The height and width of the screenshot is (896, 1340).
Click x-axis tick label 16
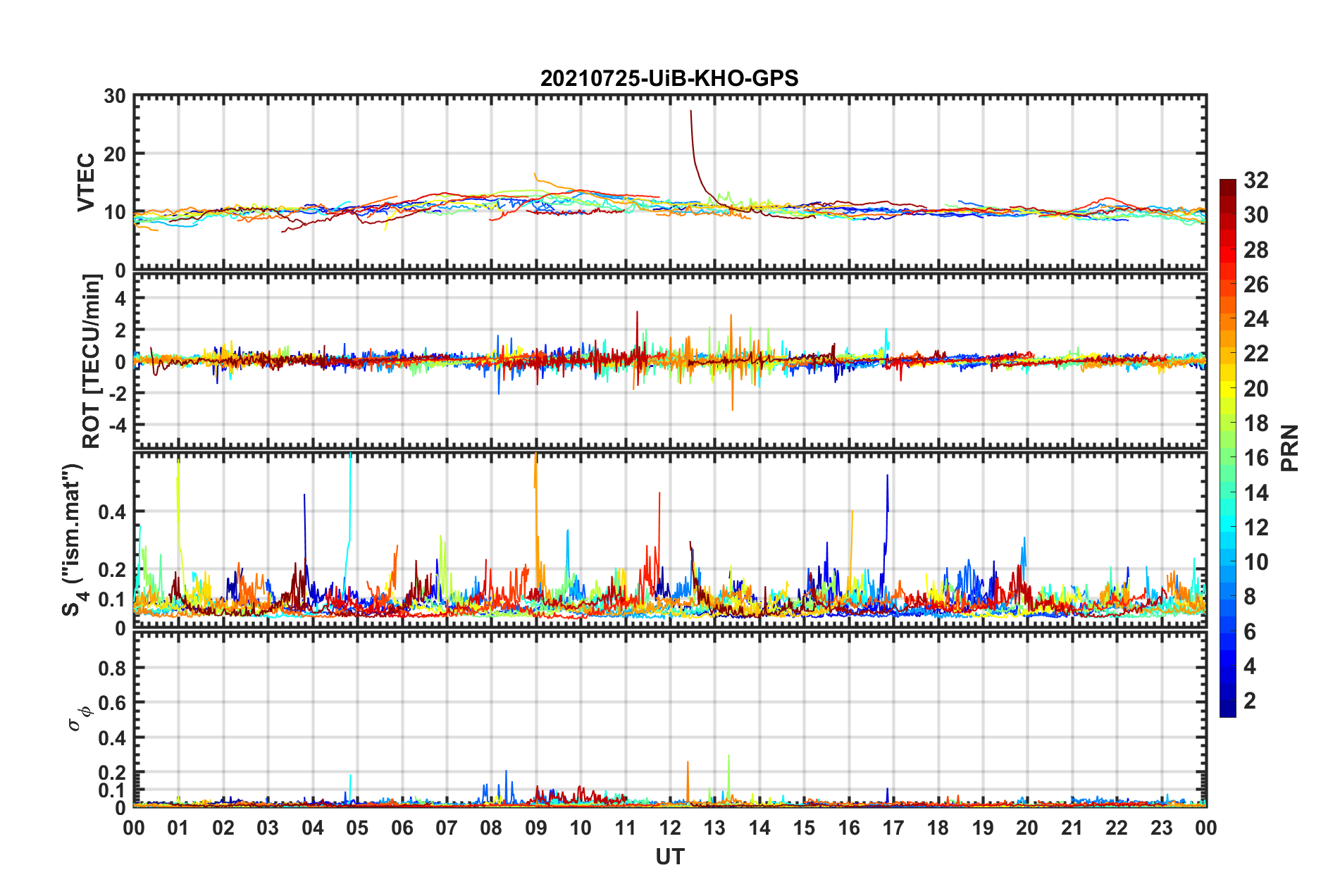[x=849, y=828]
